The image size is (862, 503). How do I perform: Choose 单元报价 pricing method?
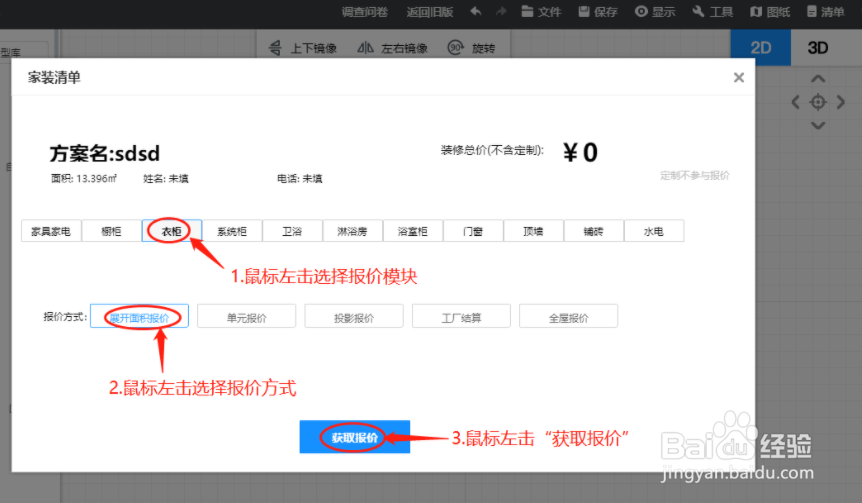[246, 317]
